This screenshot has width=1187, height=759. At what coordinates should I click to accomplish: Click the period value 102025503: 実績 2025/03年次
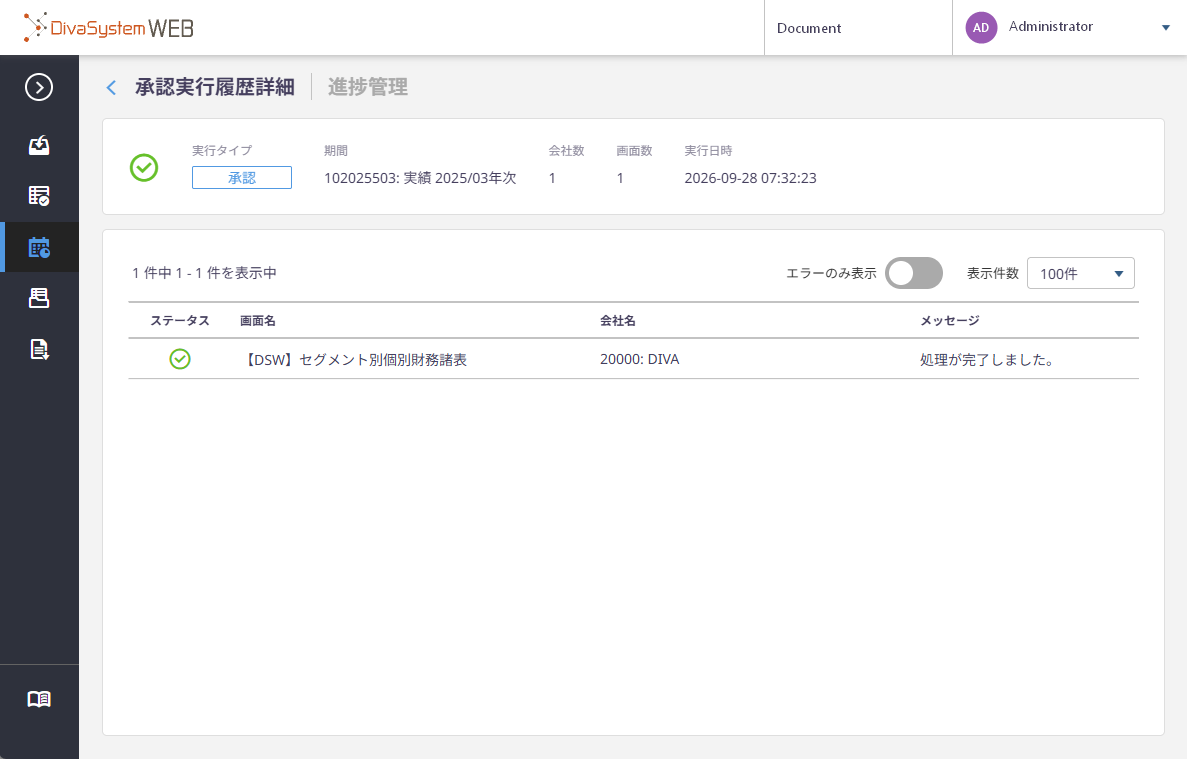point(420,178)
